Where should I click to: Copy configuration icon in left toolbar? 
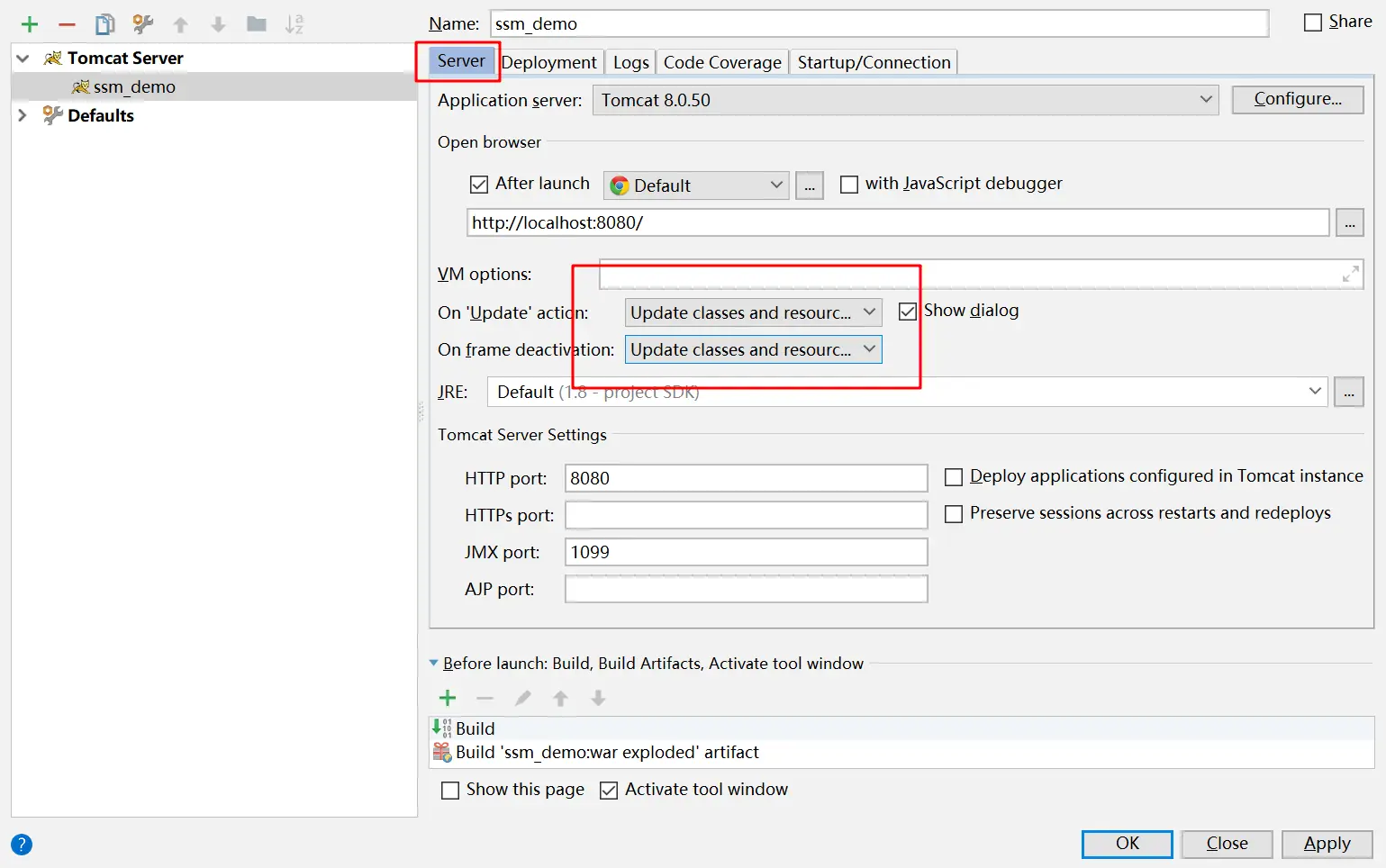[105, 24]
